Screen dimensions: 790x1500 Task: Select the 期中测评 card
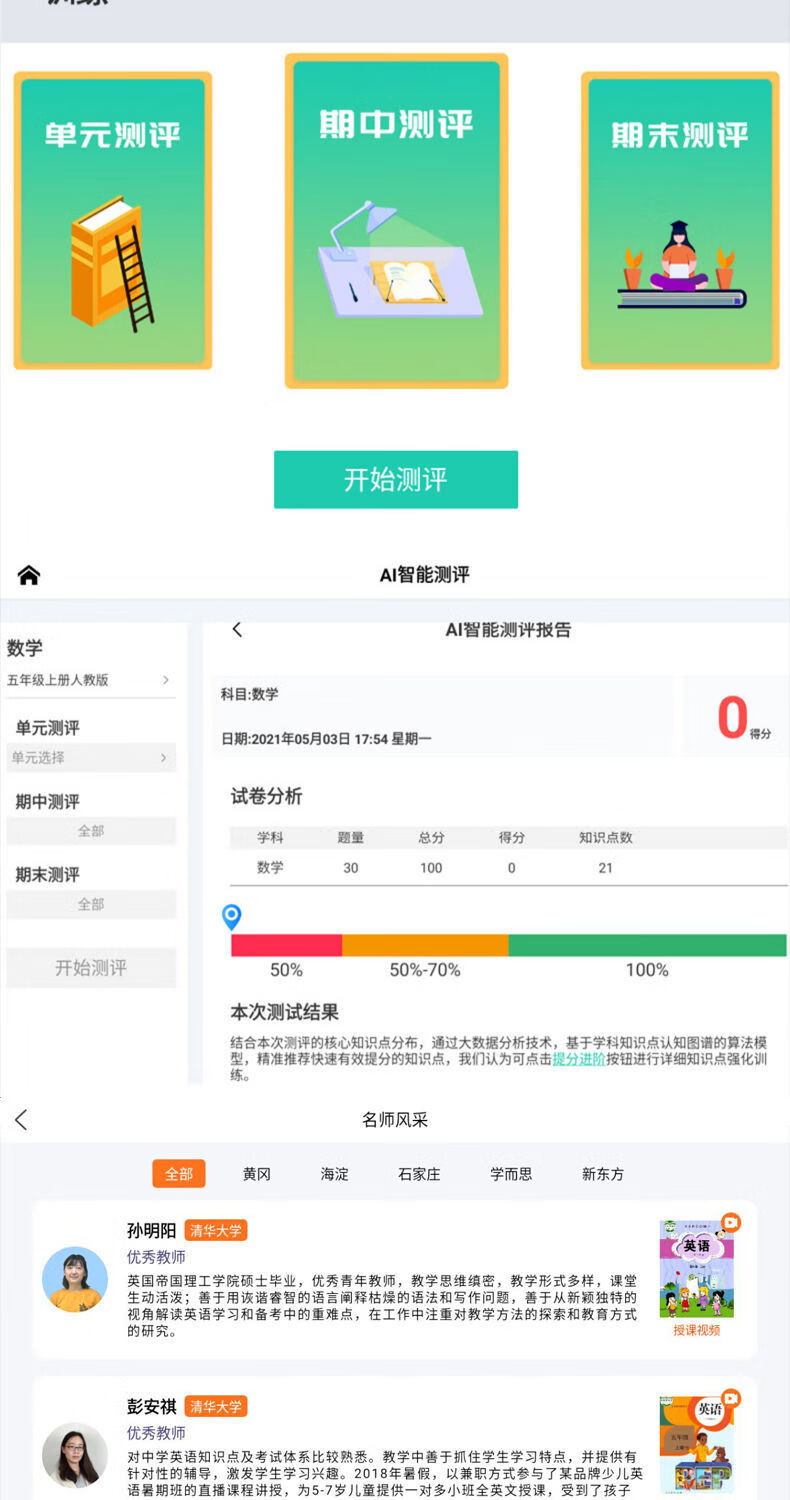point(396,220)
